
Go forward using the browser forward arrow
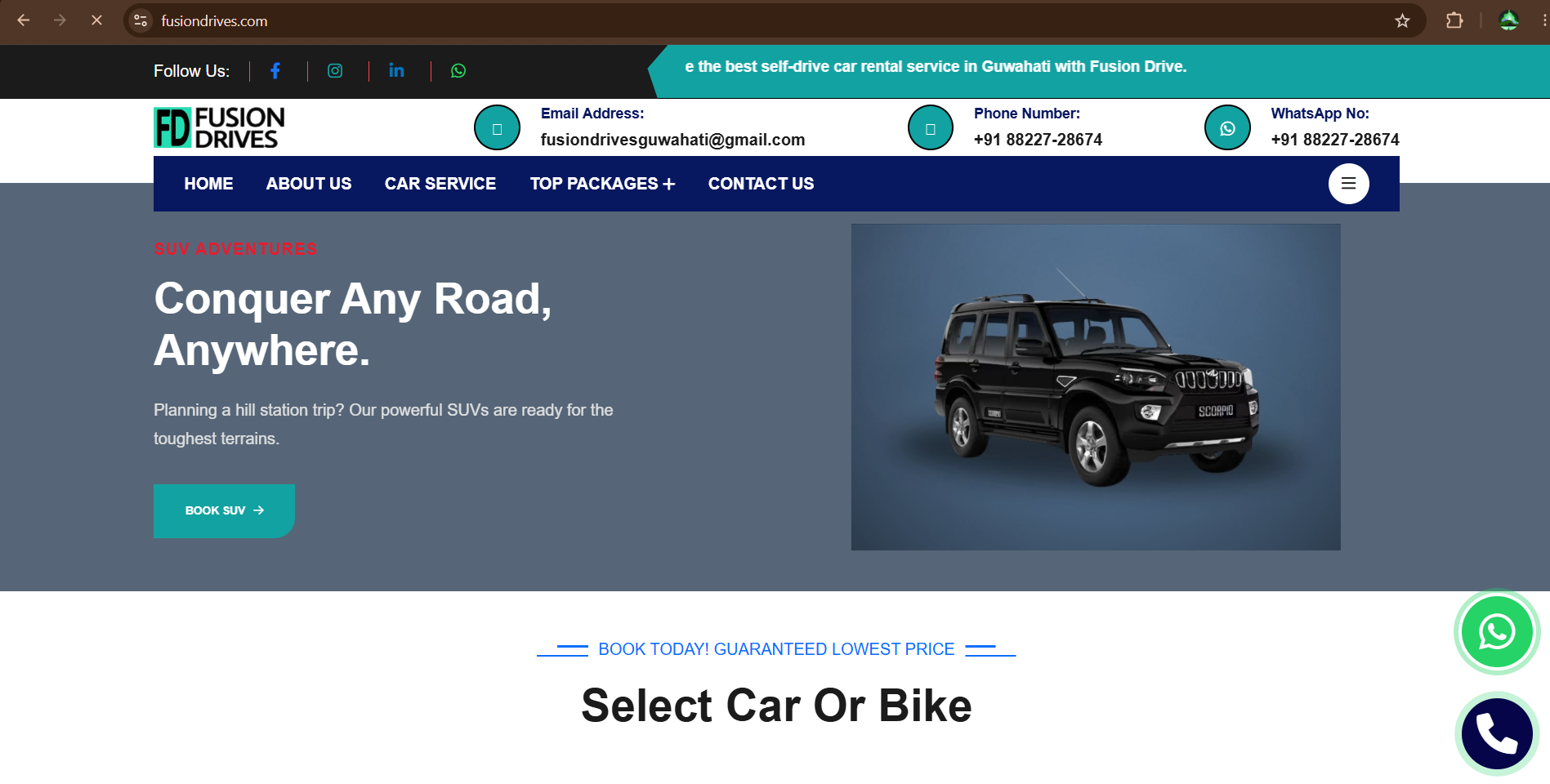click(x=60, y=20)
